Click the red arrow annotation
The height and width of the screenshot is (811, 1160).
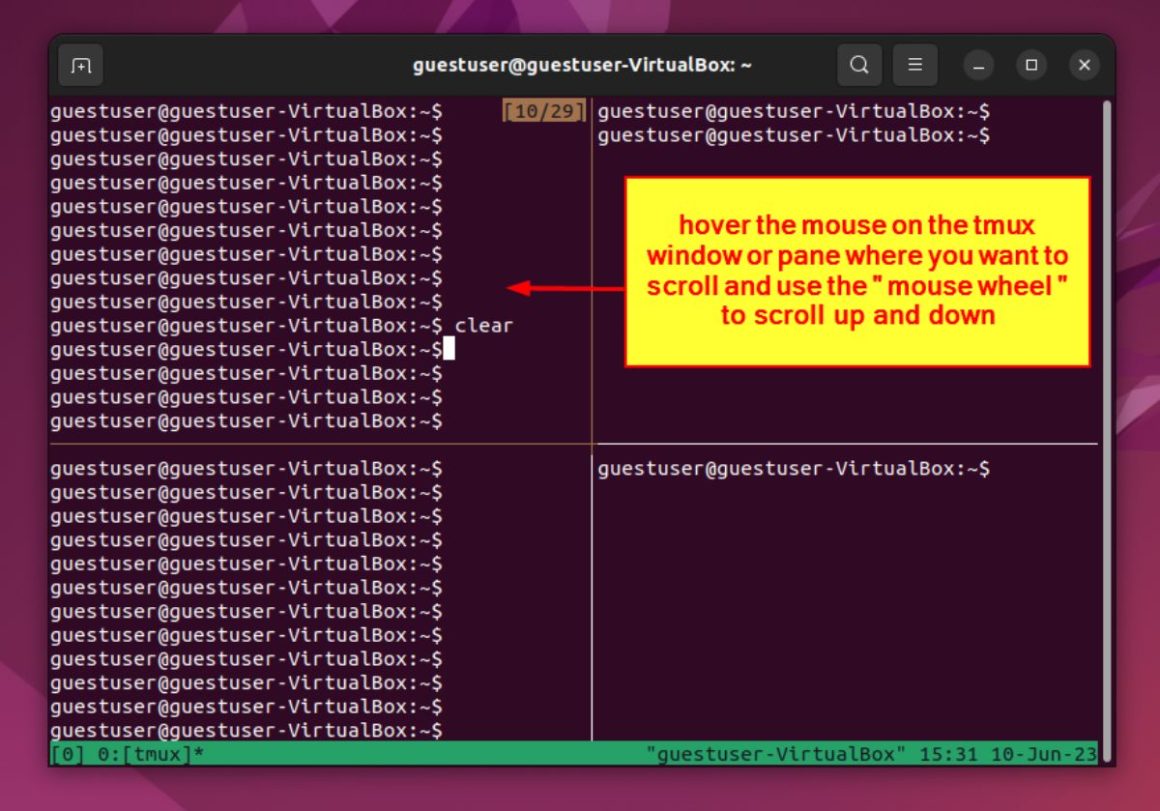(x=565, y=287)
